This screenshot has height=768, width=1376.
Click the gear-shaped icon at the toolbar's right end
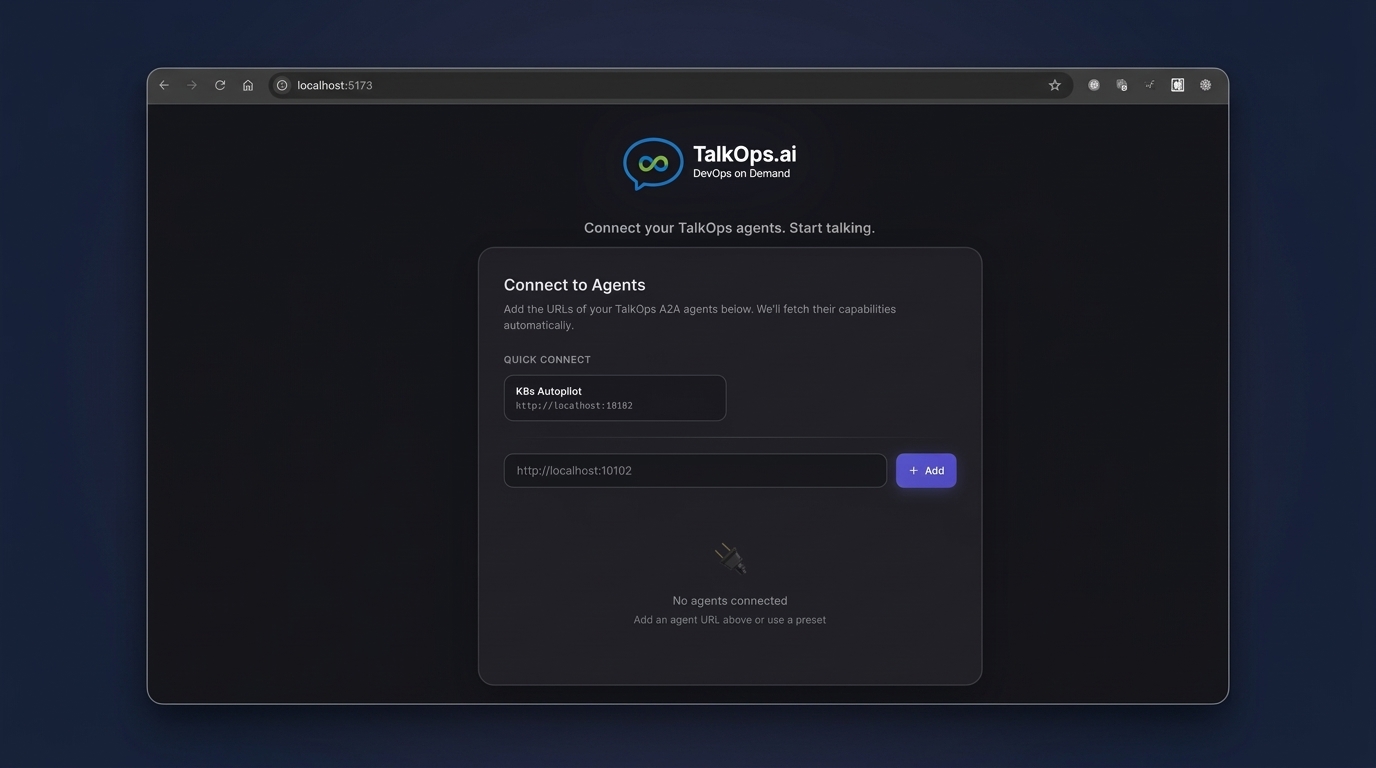click(1206, 85)
